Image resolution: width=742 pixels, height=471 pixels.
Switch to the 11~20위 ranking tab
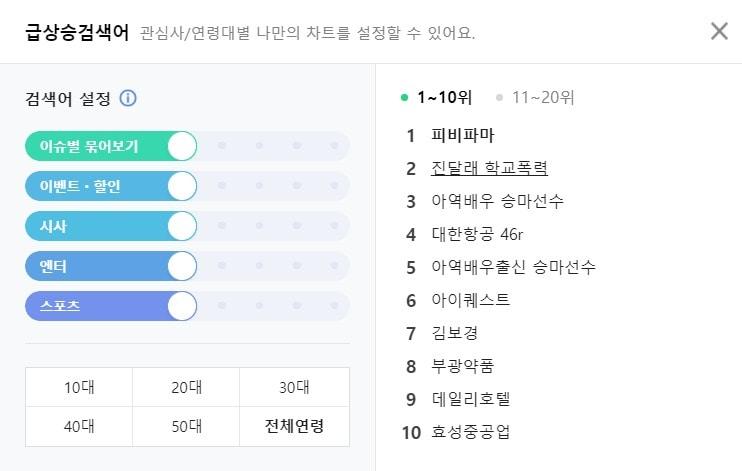tap(542, 98)
